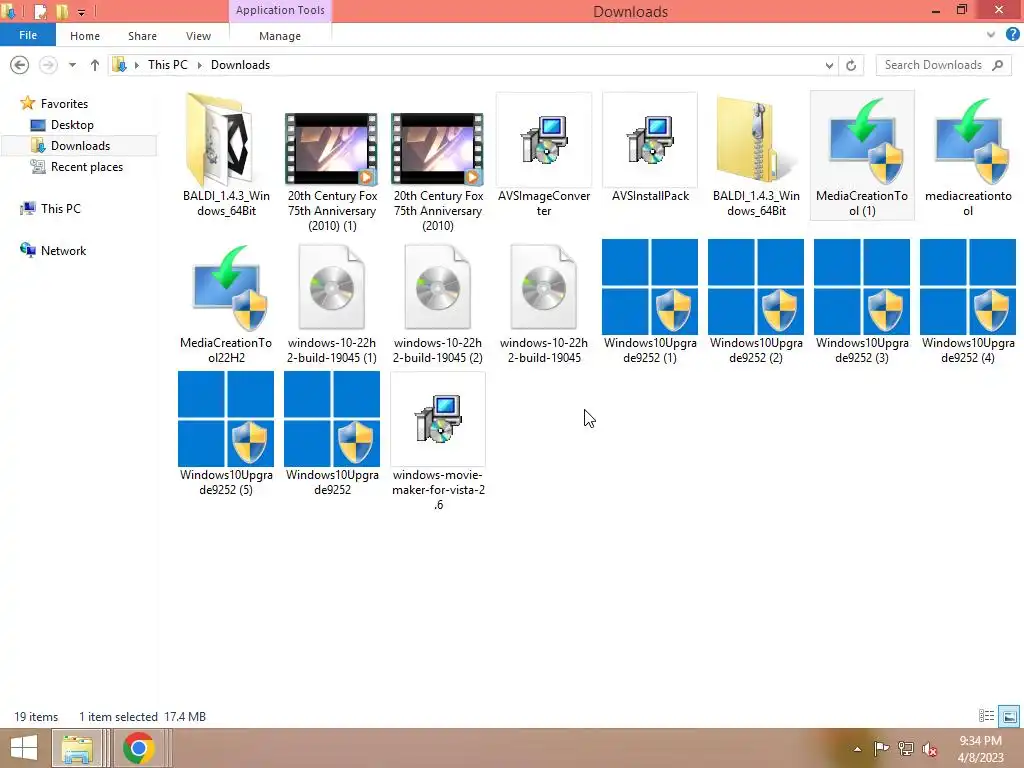Open the Help question mark icon

click(x=1012, y=35)
